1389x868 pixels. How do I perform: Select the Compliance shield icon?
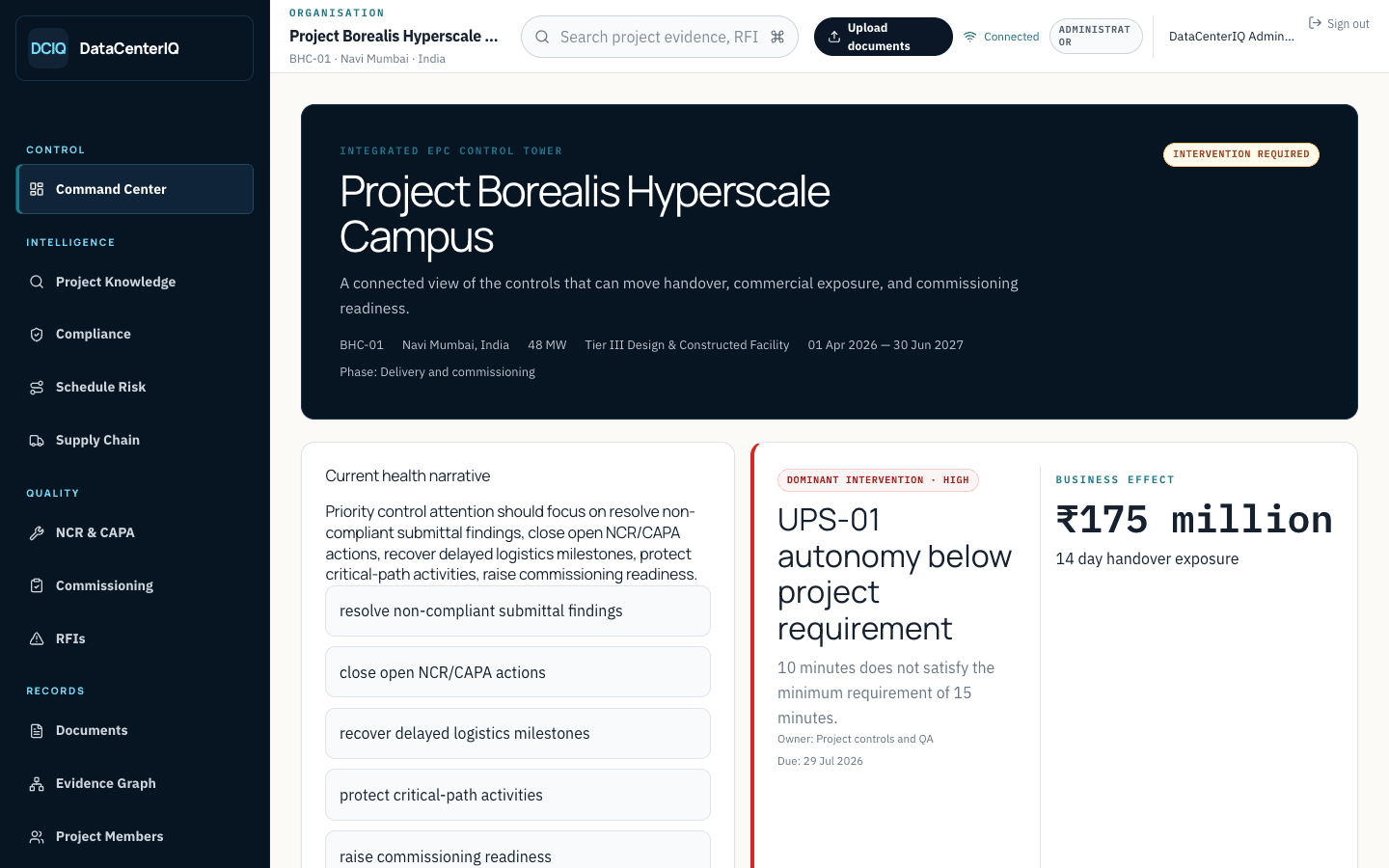(37, 335)
